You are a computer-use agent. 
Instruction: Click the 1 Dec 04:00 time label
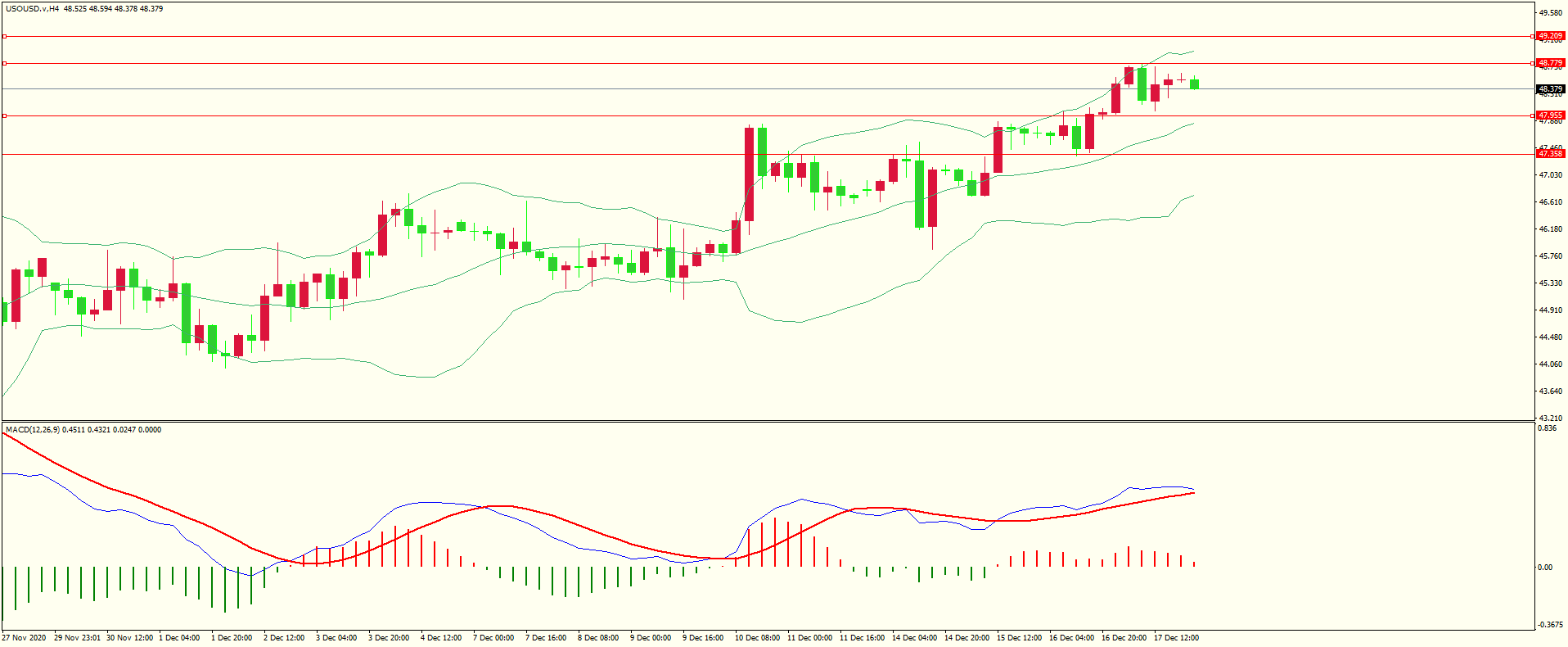[x=179, y=638]
